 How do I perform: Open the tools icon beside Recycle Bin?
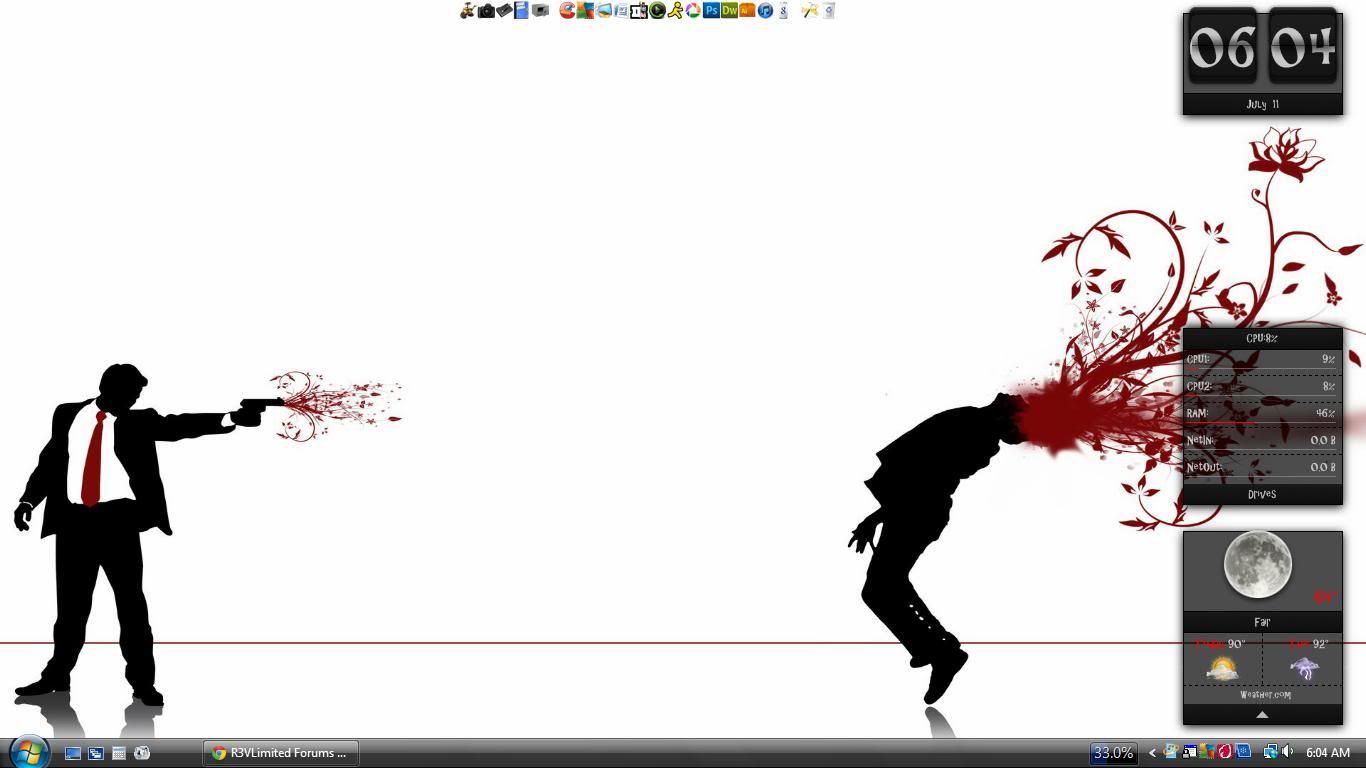tap(809, 11)
